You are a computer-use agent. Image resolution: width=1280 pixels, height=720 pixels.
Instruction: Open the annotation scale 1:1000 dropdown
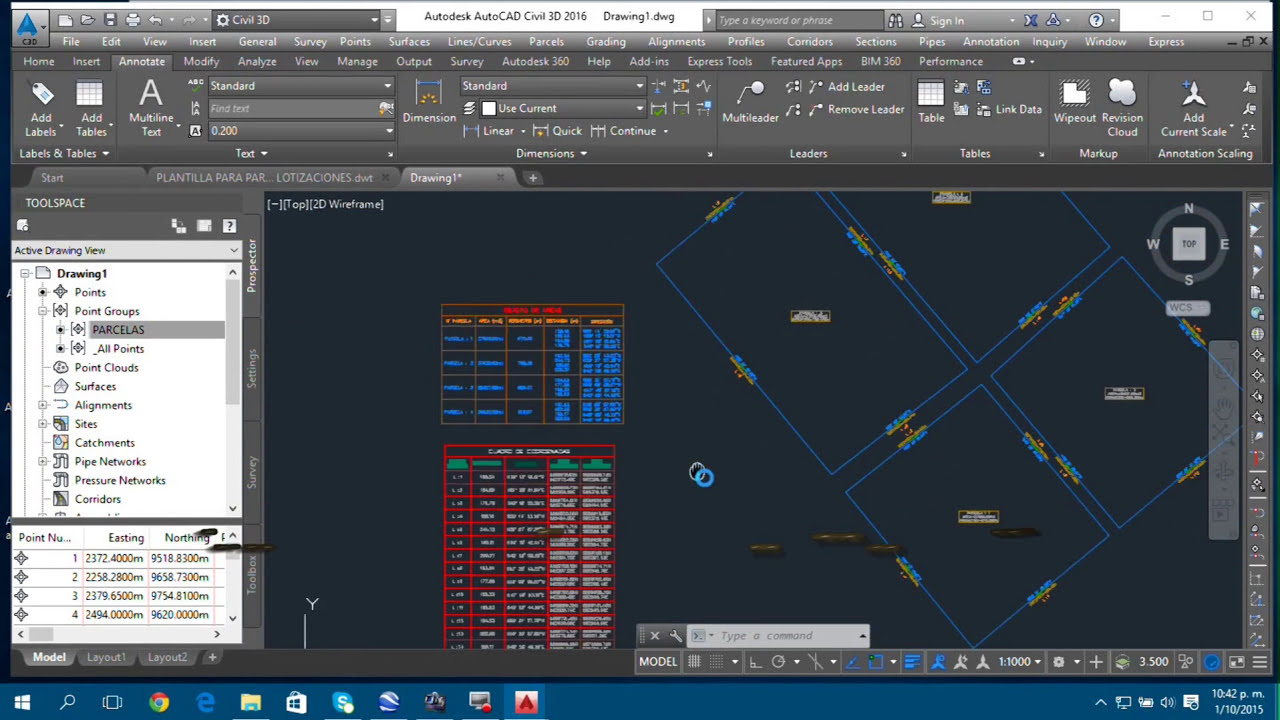click(1019, 662)
